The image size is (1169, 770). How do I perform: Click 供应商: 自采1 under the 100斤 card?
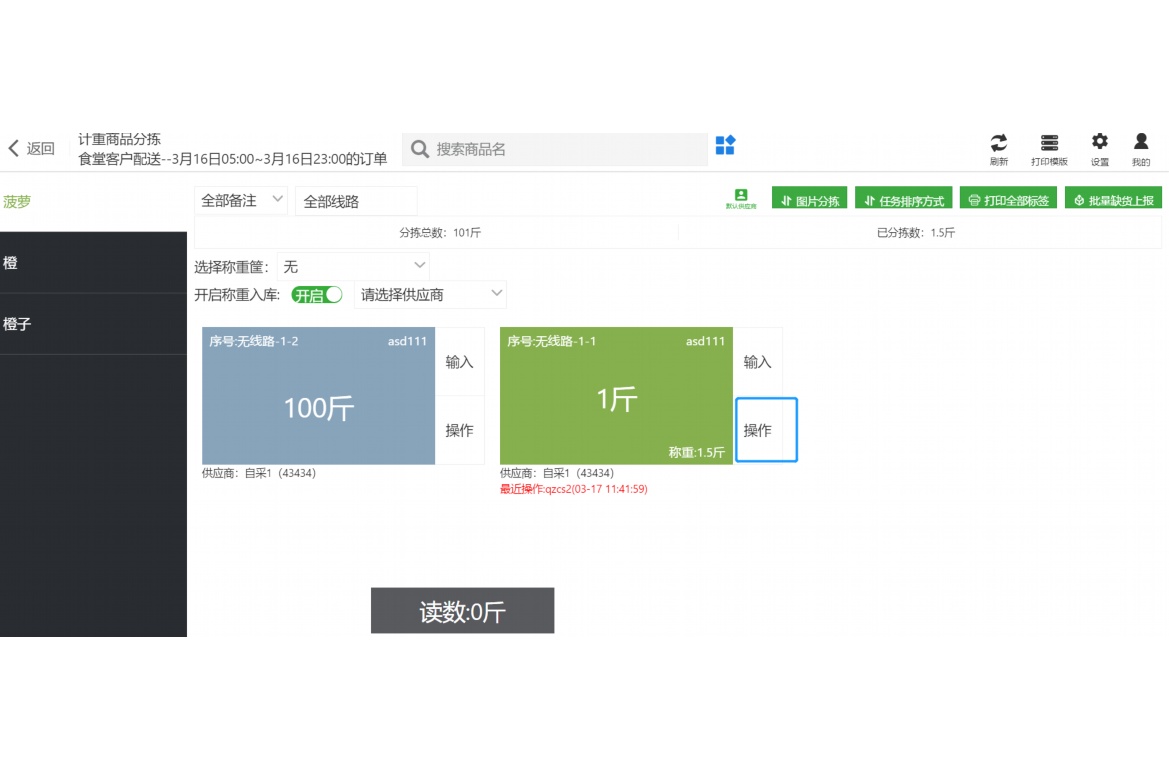259,473
